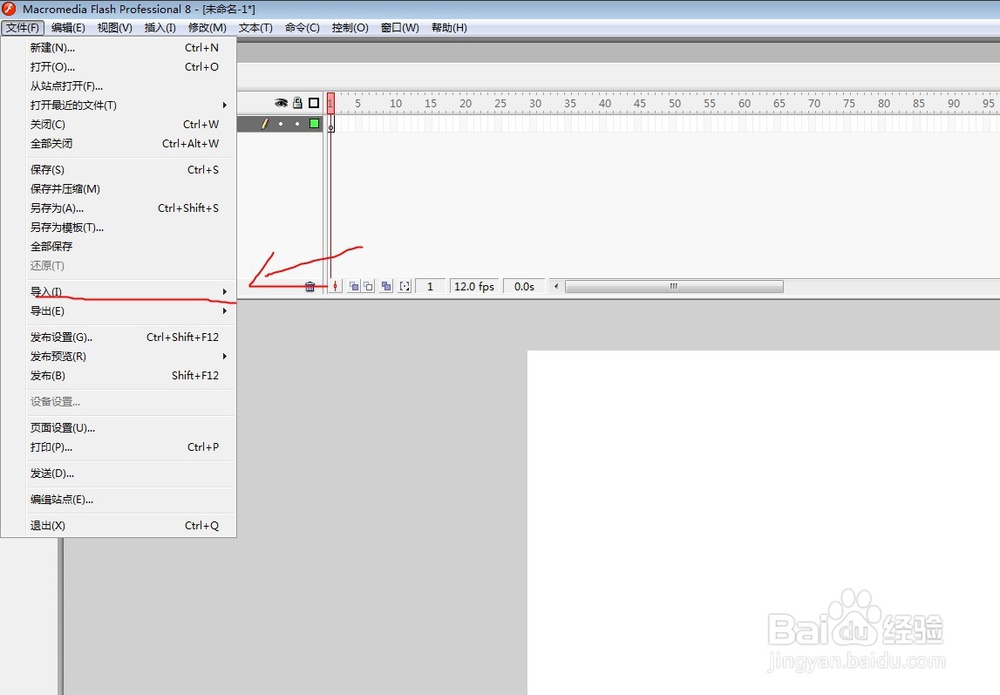The image size is (1000, 695).
Task: Open the 编辑(E) menu
Action: pos(68,27)
